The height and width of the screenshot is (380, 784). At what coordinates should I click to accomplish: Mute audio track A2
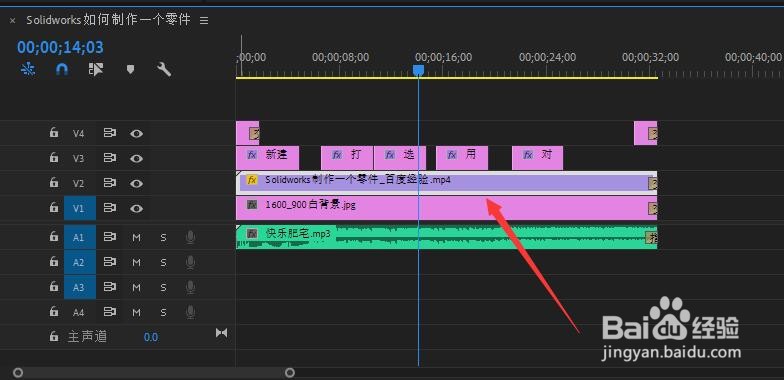click(136, 262)
